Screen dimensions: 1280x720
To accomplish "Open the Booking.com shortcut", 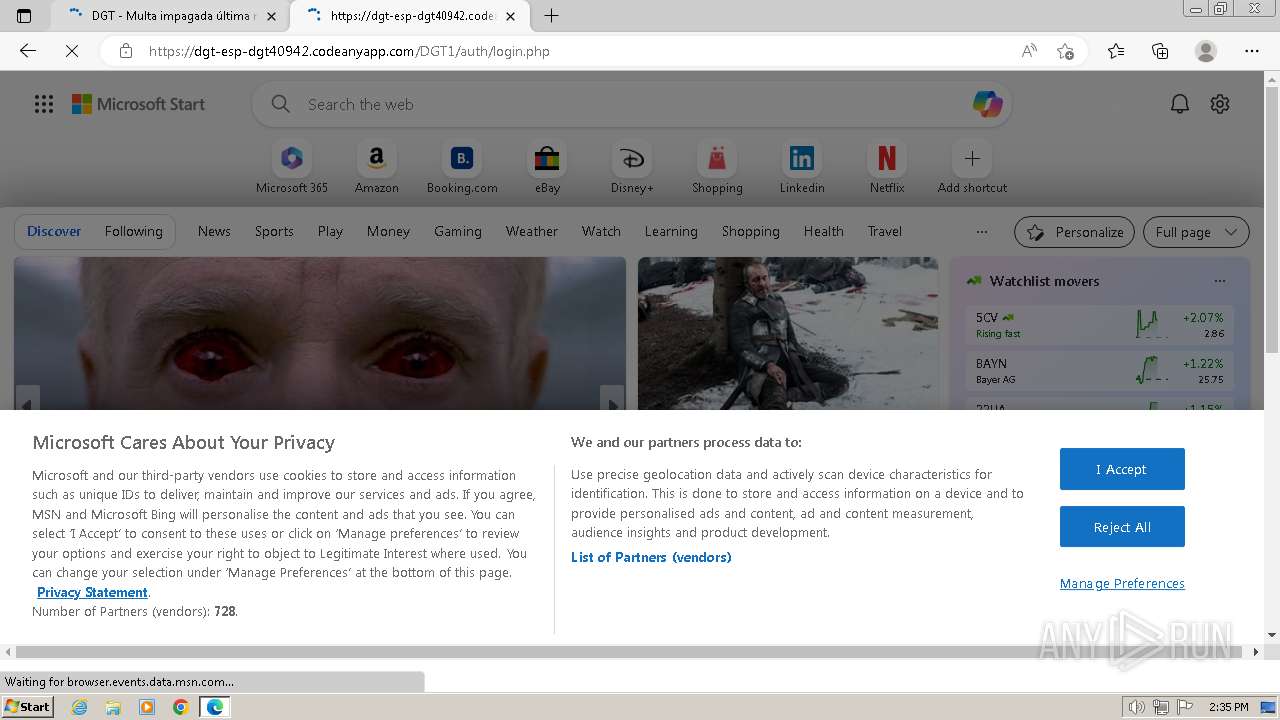I will (x=462, y=168).
